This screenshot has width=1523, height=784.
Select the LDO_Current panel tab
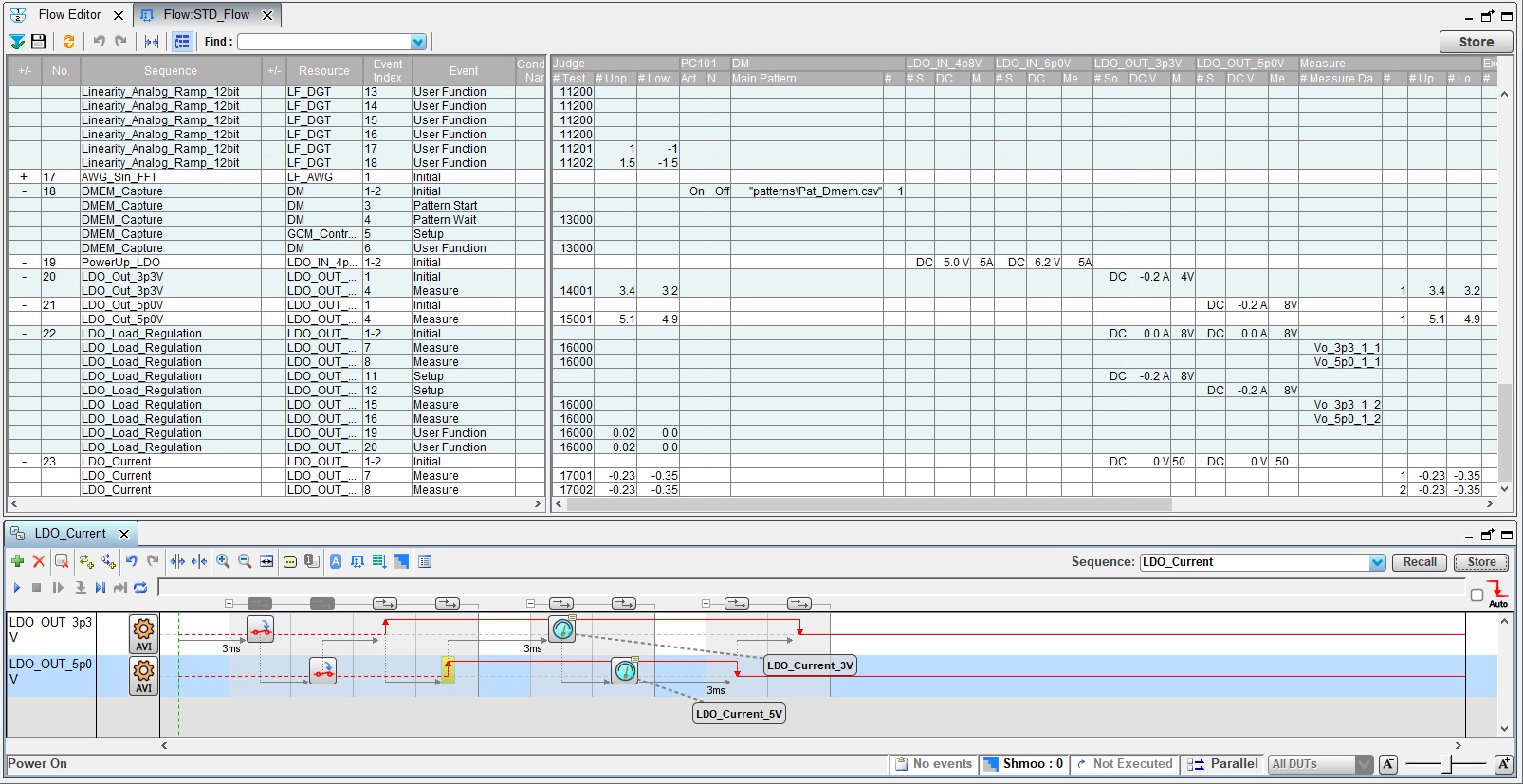[x=69, y=534]
